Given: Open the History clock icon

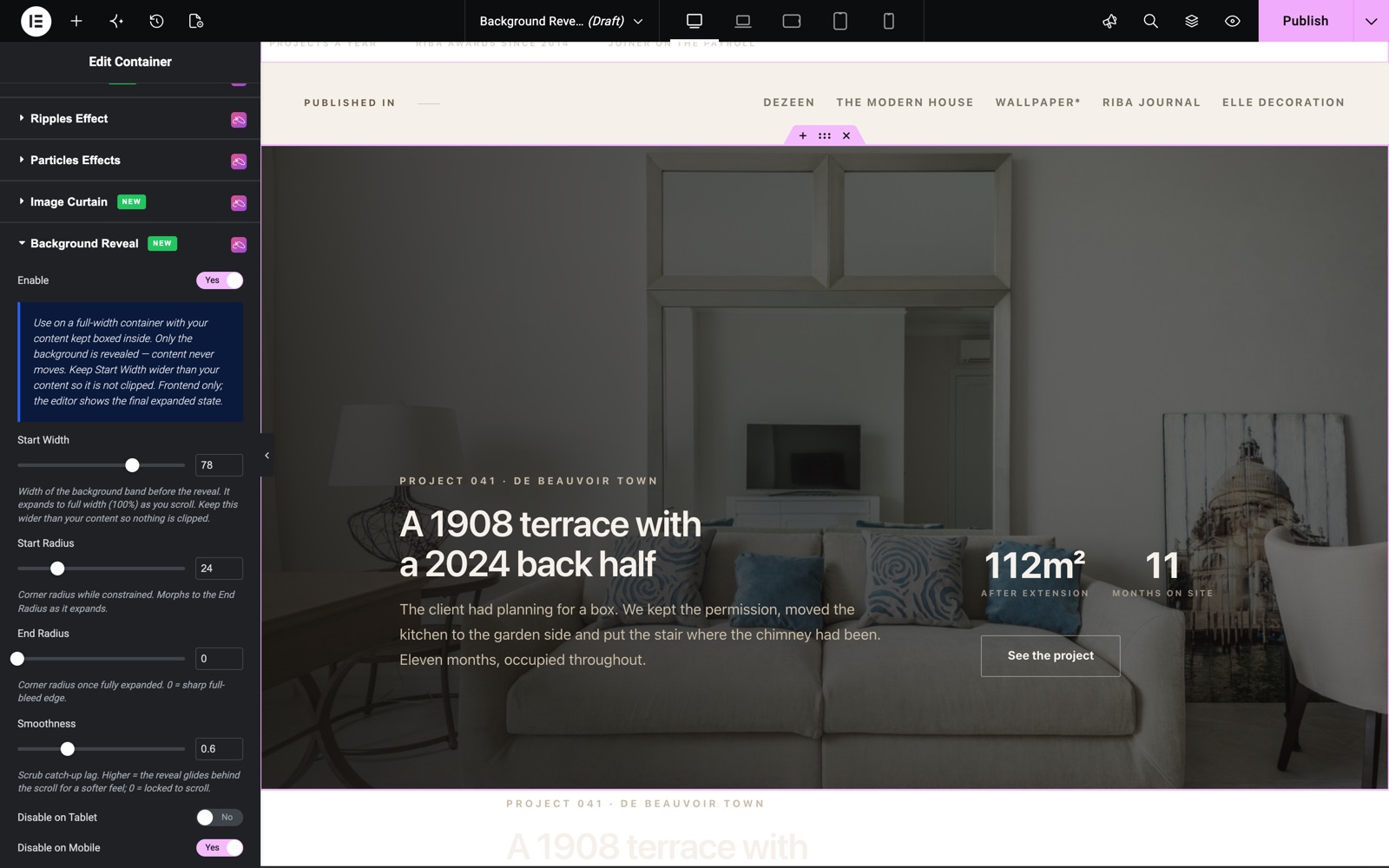Looking at the screenshot, I should coord(156,21).
